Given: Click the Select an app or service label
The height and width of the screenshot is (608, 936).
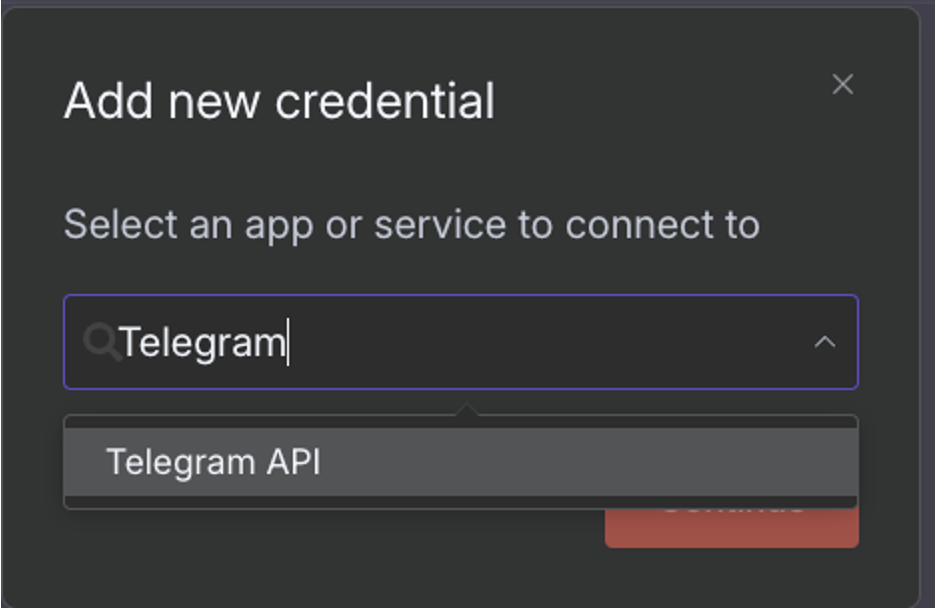Looking at the screenshot, I should [x=411, y=224].
